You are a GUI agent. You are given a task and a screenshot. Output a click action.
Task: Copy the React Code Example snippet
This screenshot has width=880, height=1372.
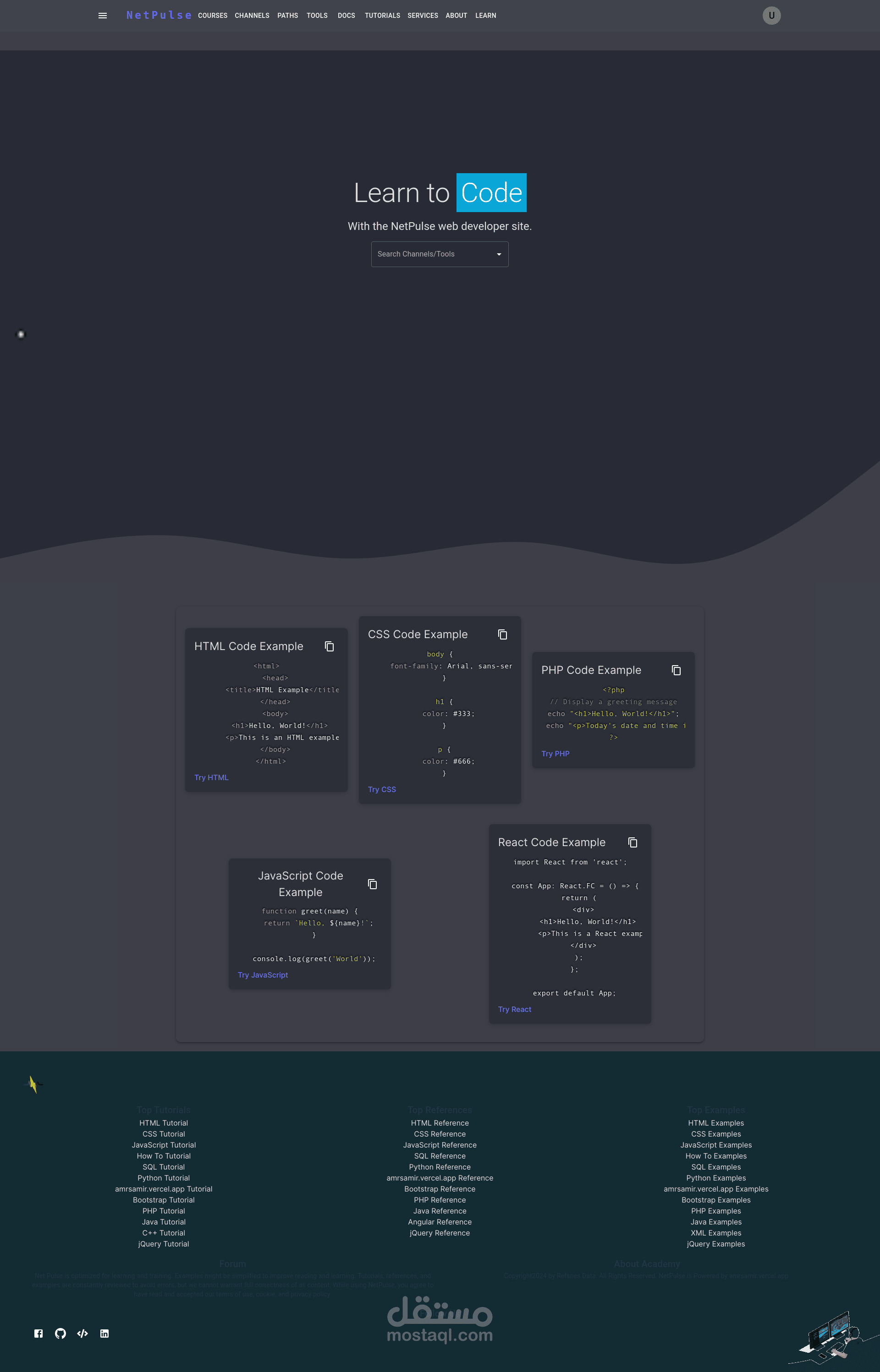click(632, 842)
